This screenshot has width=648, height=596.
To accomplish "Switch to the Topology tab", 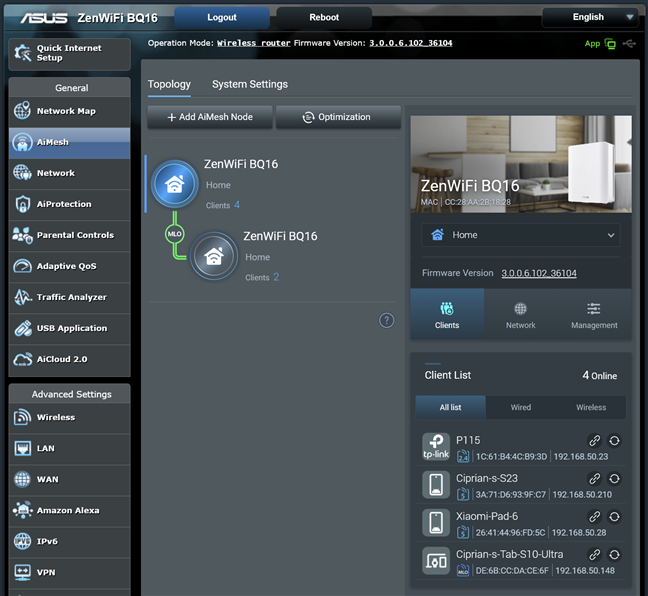I will [169, 85].
